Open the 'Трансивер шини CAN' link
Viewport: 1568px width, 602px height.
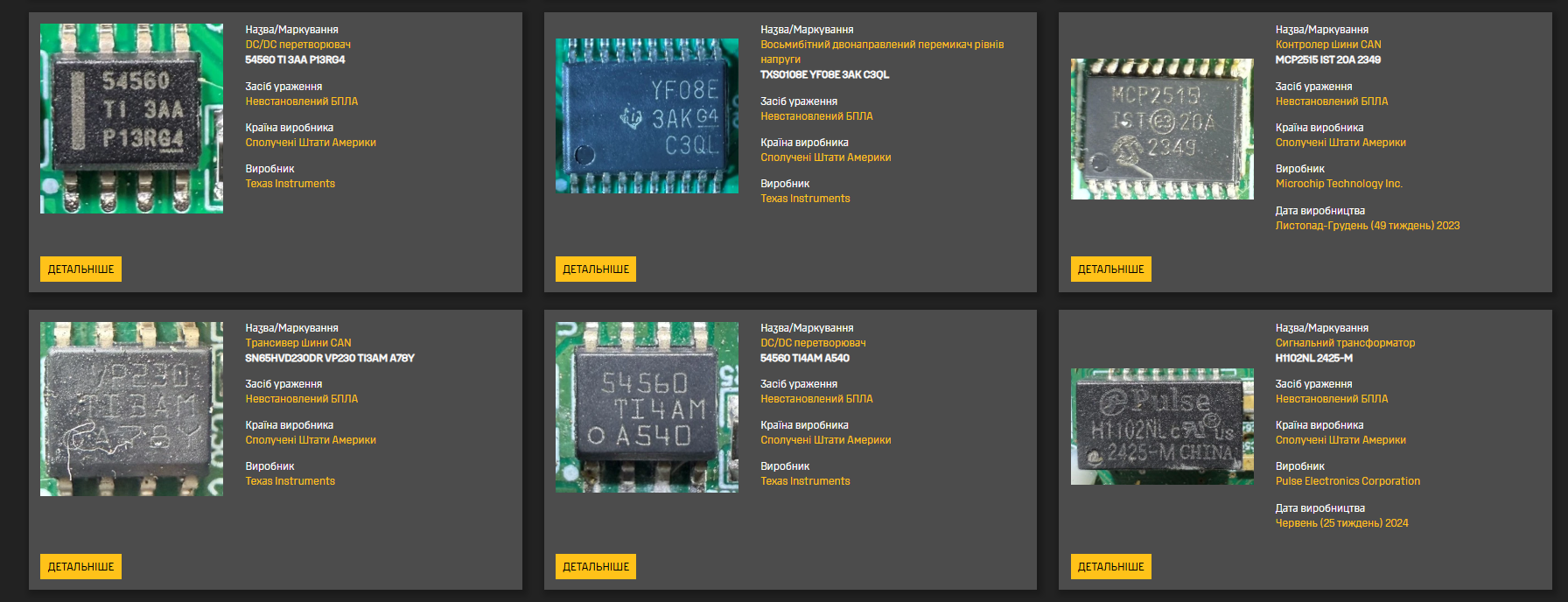[297, 343]
